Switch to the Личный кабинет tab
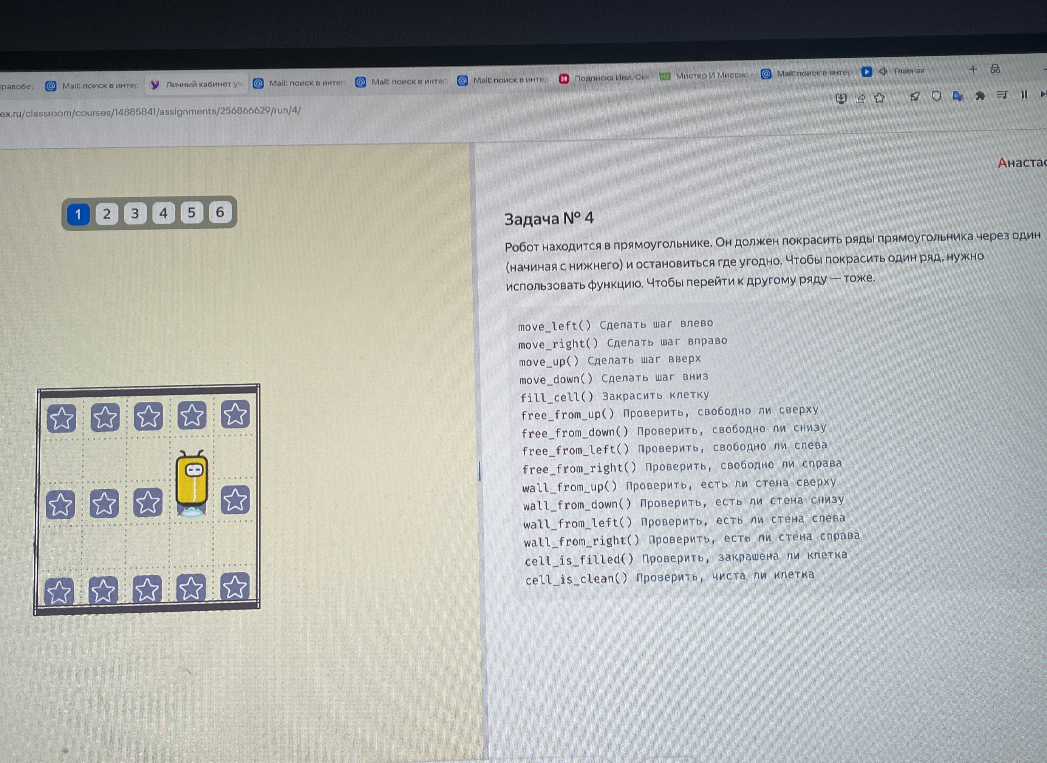Image resolution: width=1047 pixels, height=763 pixels. (x=196, y=84)
